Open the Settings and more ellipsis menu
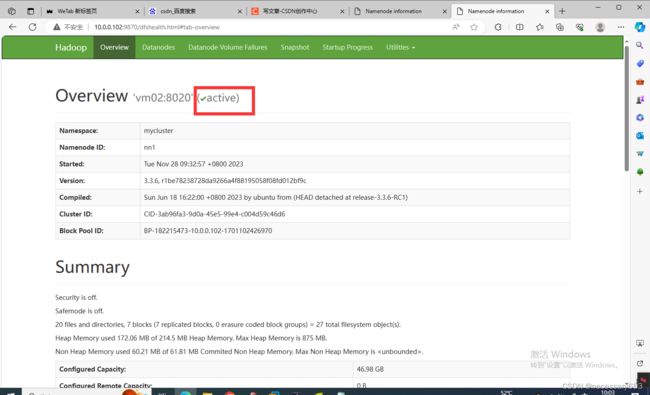650x395 pixels. pos(621,27)
